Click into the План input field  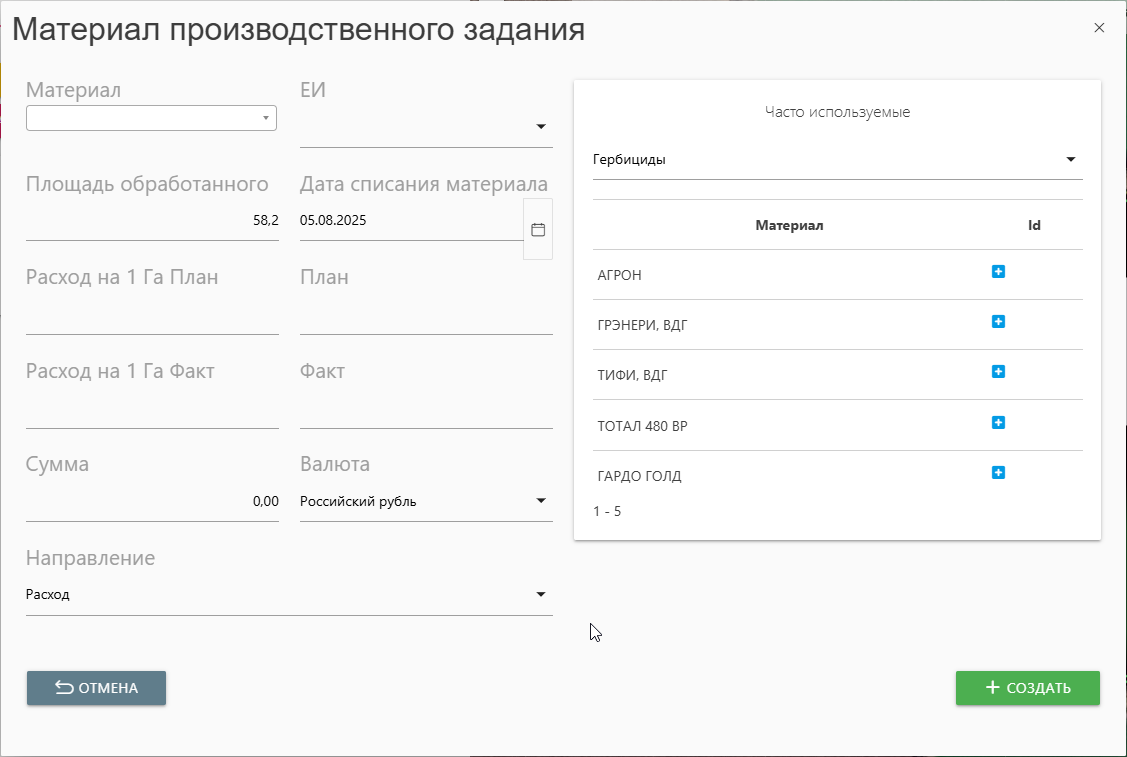click(426, 315)
